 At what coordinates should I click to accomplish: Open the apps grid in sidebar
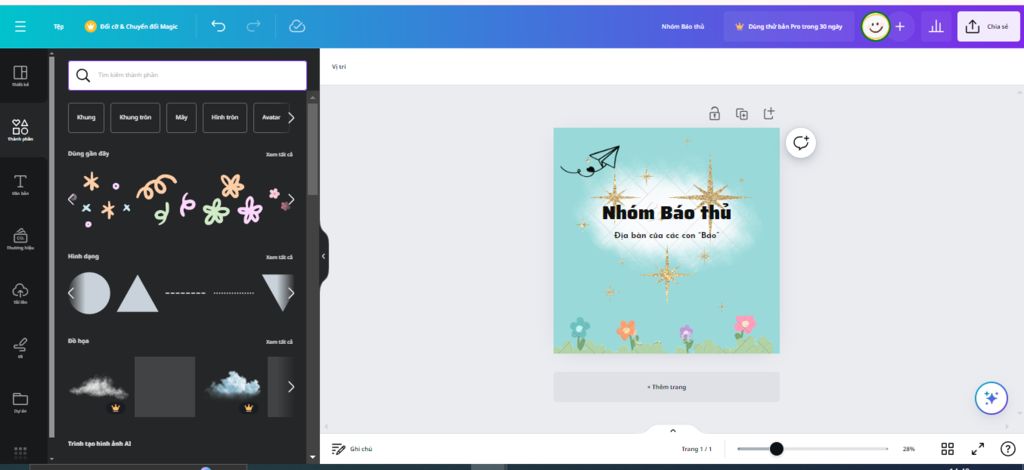(x=20, y=452)
